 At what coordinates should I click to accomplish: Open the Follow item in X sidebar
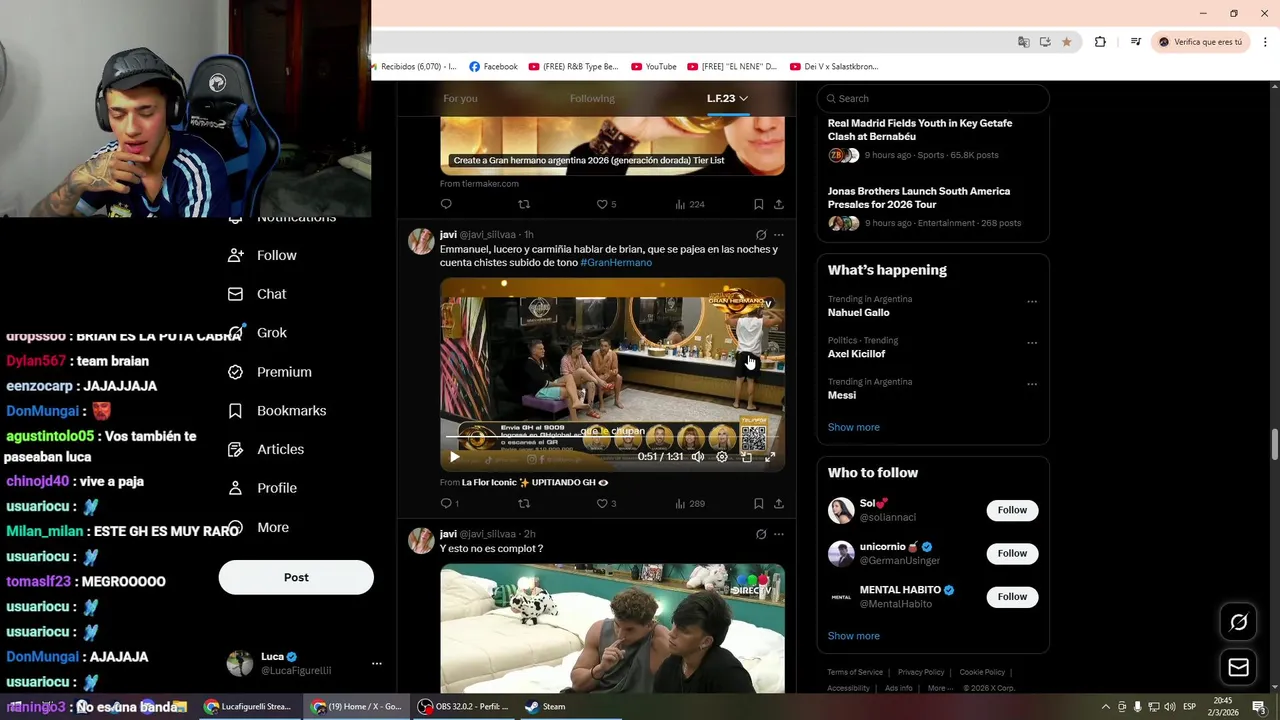263,255
